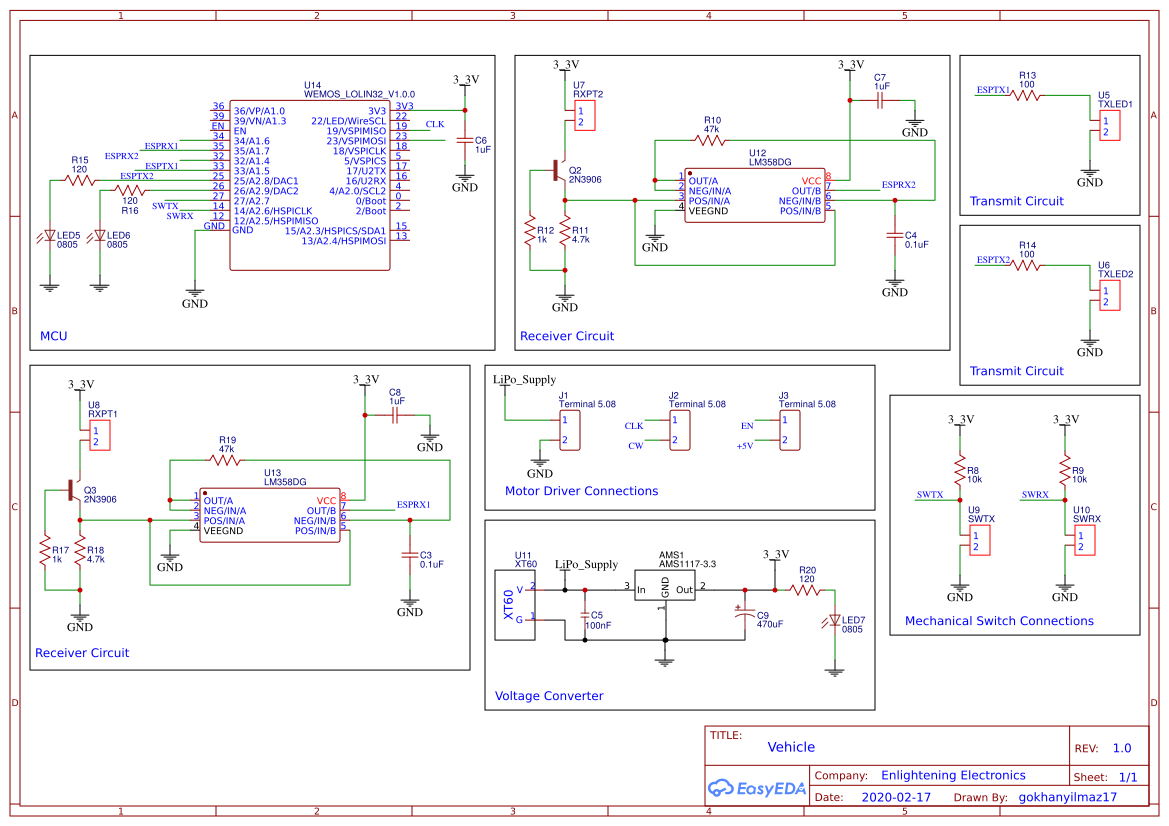
Task: Click the Vehicle title text
Action: (791, 747)
